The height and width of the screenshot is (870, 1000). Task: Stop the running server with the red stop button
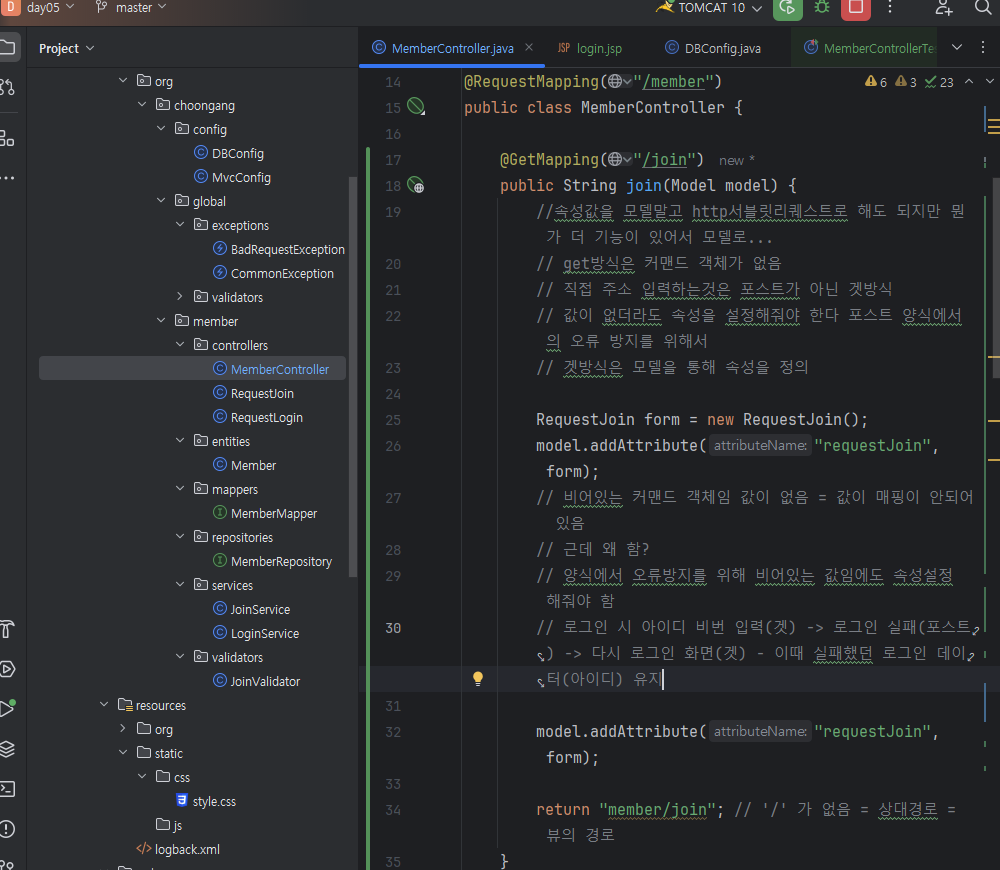(x=855, y=8)
